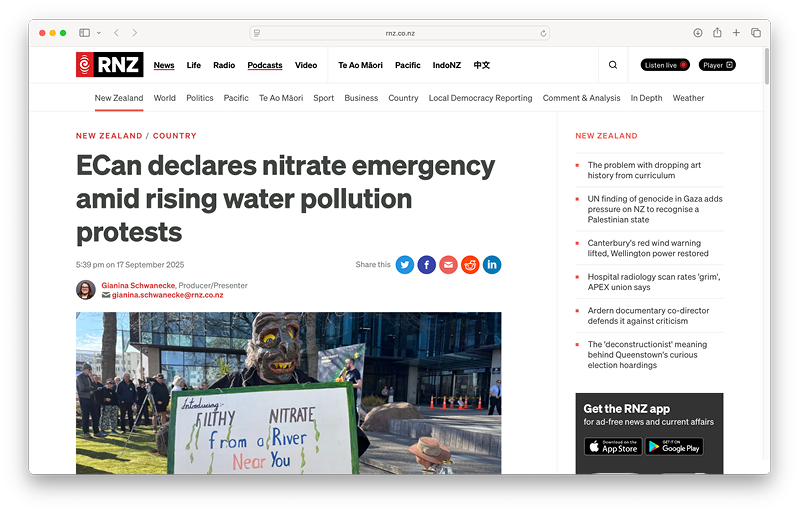Click the Download on App Store badge

click(613, 447)
